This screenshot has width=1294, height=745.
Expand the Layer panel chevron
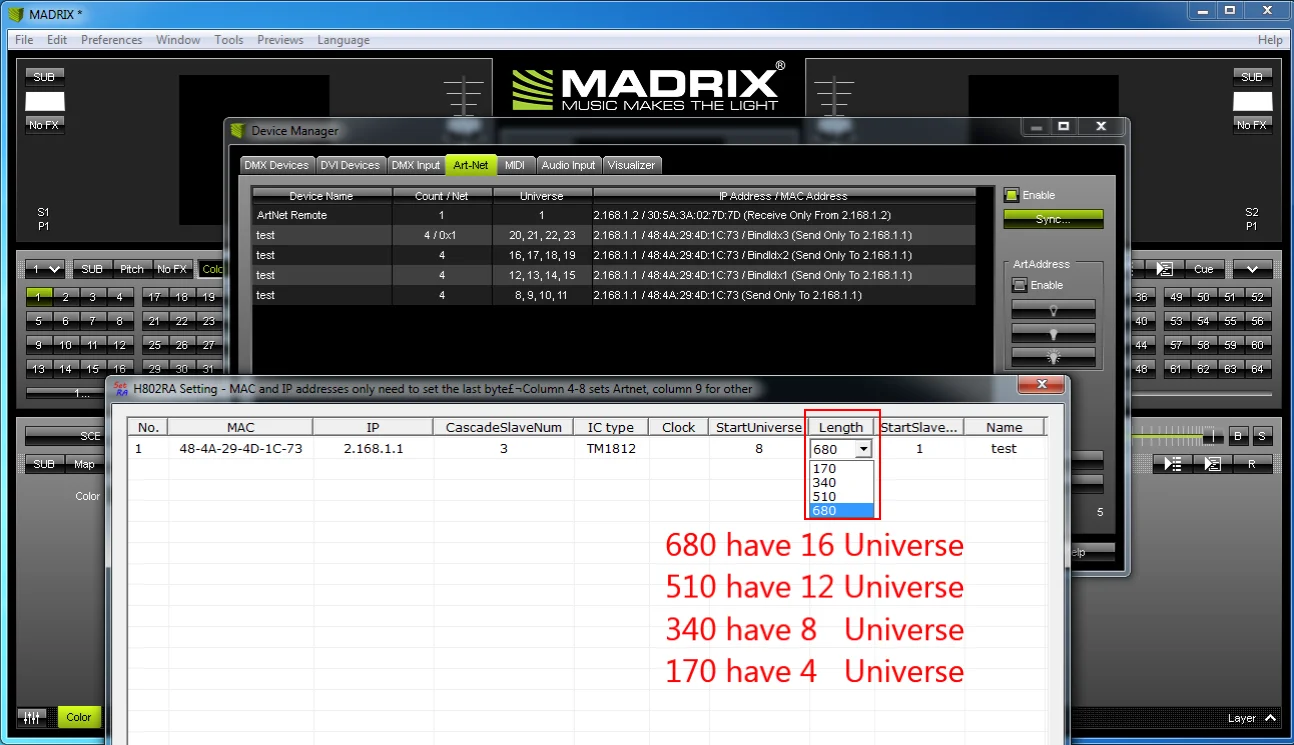pyautogui.click(x=1270, y=718)
